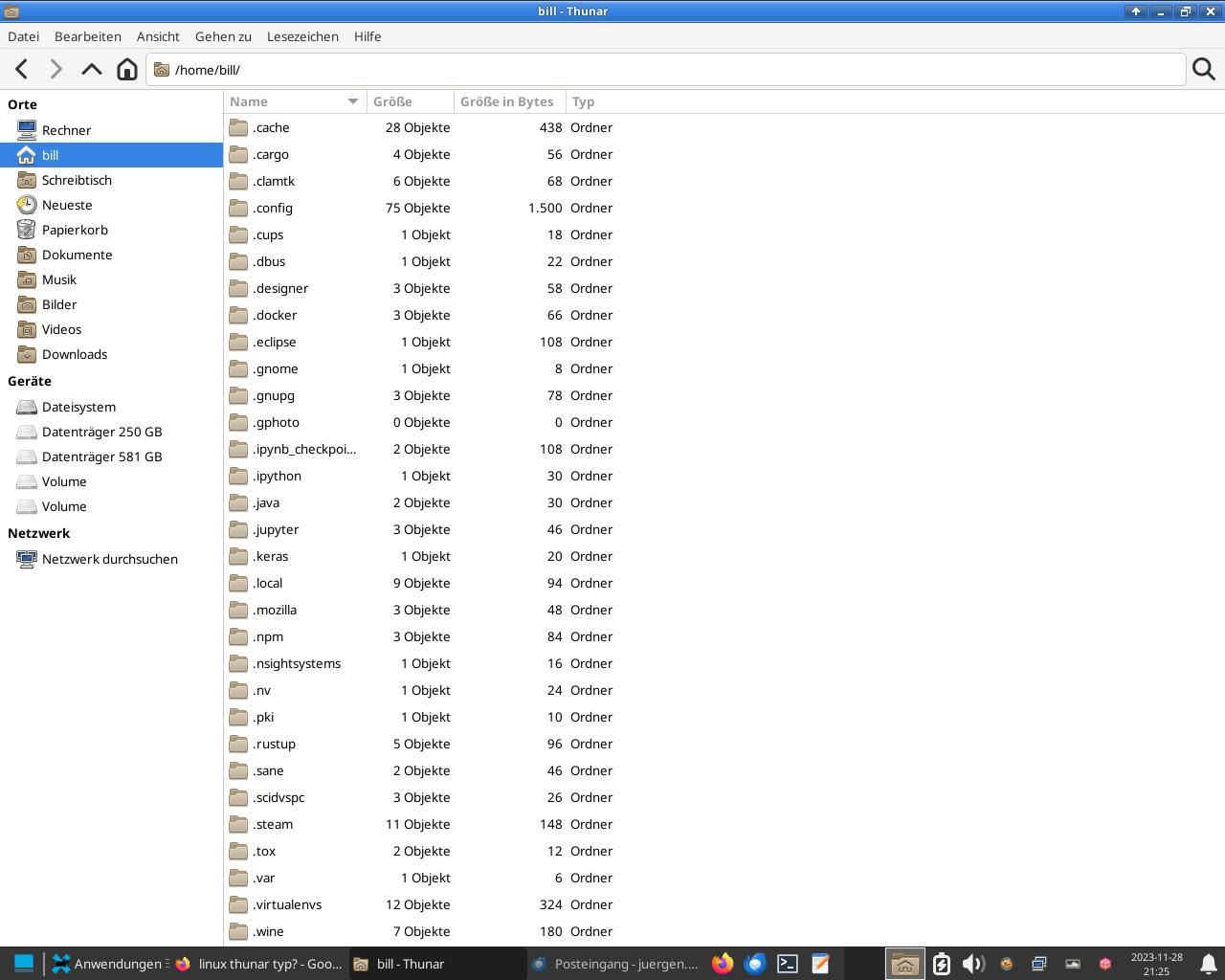Image resolution: width=1225 pixels, height=980 pixels.
Task: Go forward with the right arrow toolbar button
Action: pyautogui.click(x=56, y=69)
